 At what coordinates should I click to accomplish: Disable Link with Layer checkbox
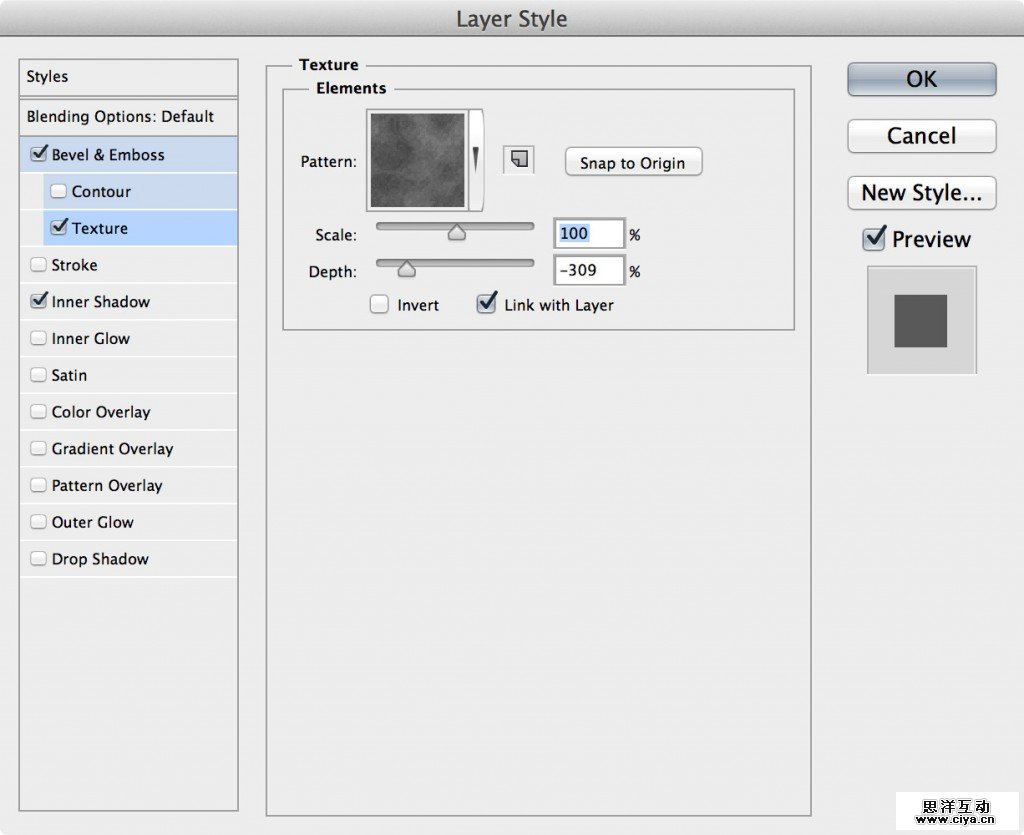487,304
